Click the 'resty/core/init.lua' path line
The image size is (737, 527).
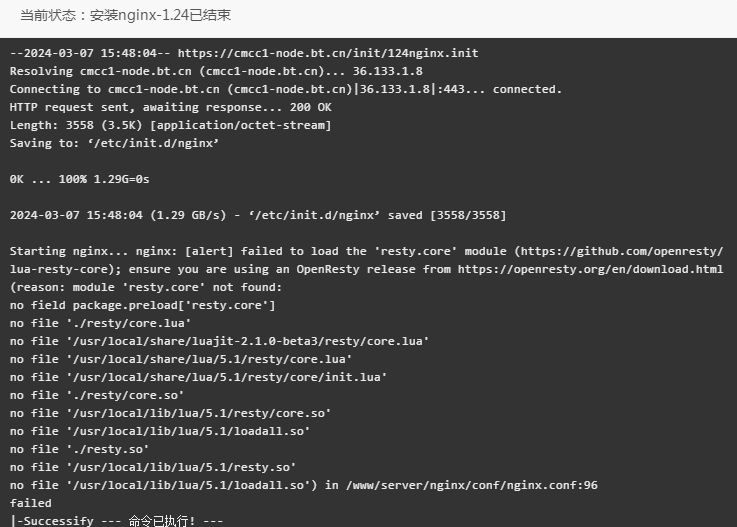tap(198, 378)
